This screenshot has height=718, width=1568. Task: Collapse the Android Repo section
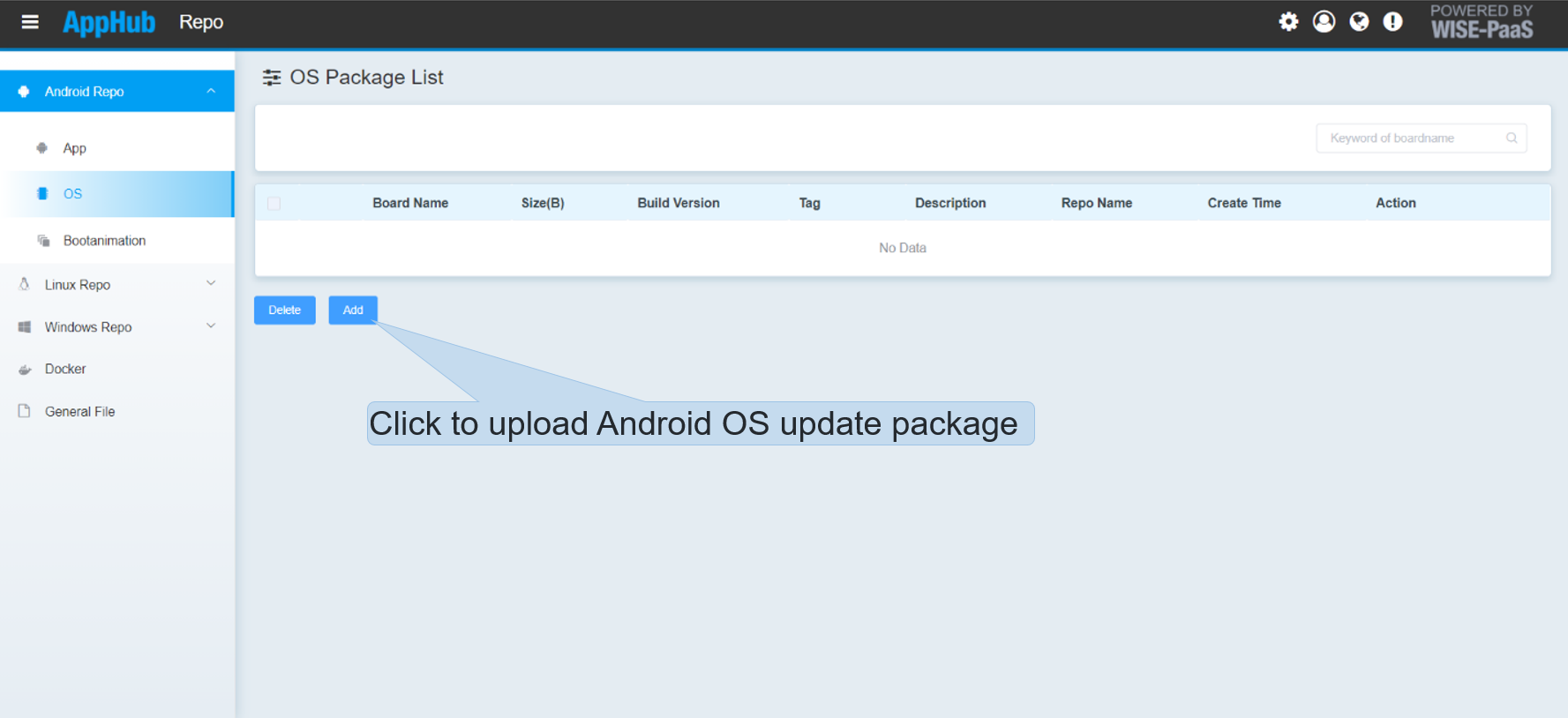click(117, 92)
